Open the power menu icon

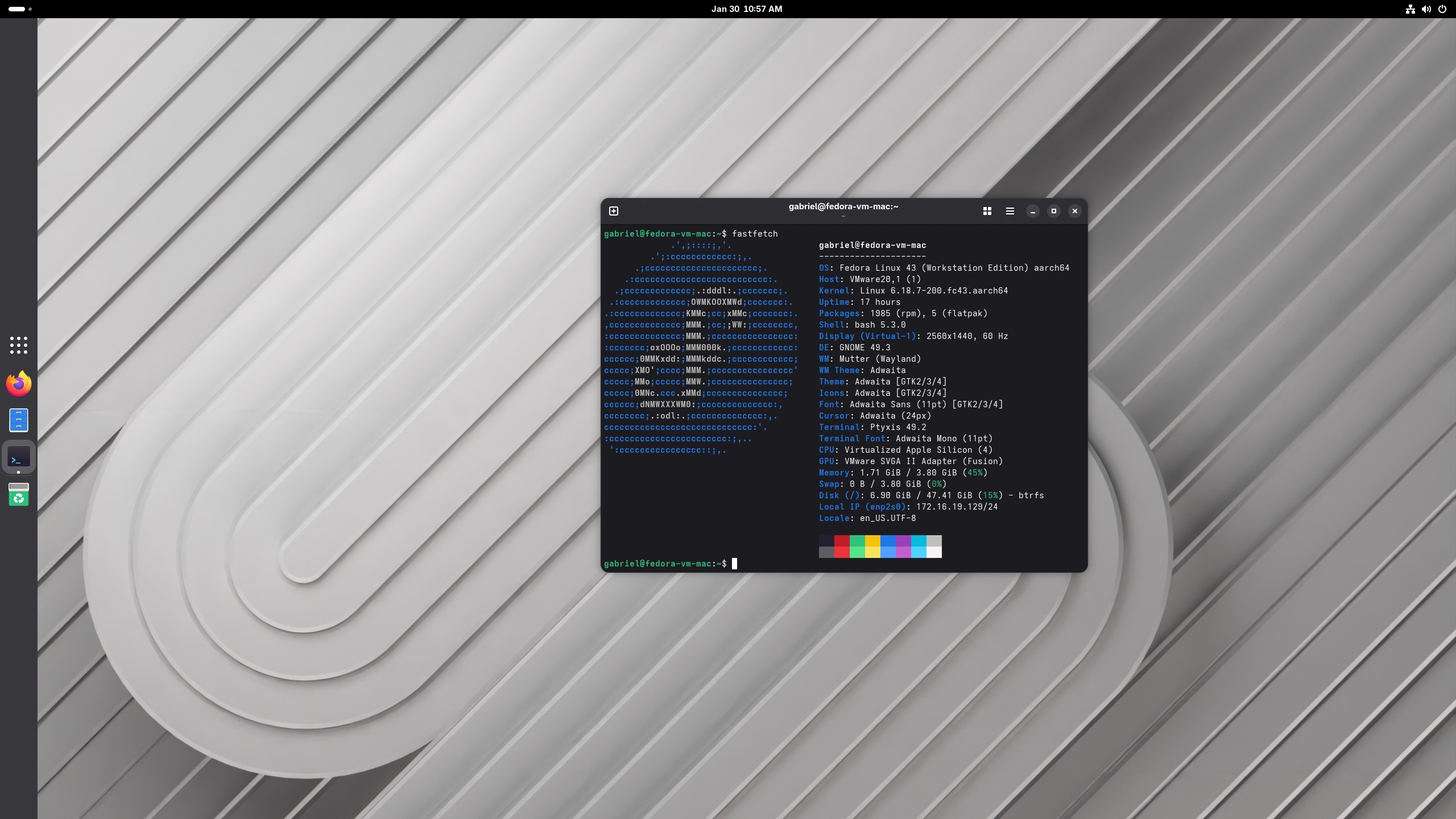[x=1442, y=9]
